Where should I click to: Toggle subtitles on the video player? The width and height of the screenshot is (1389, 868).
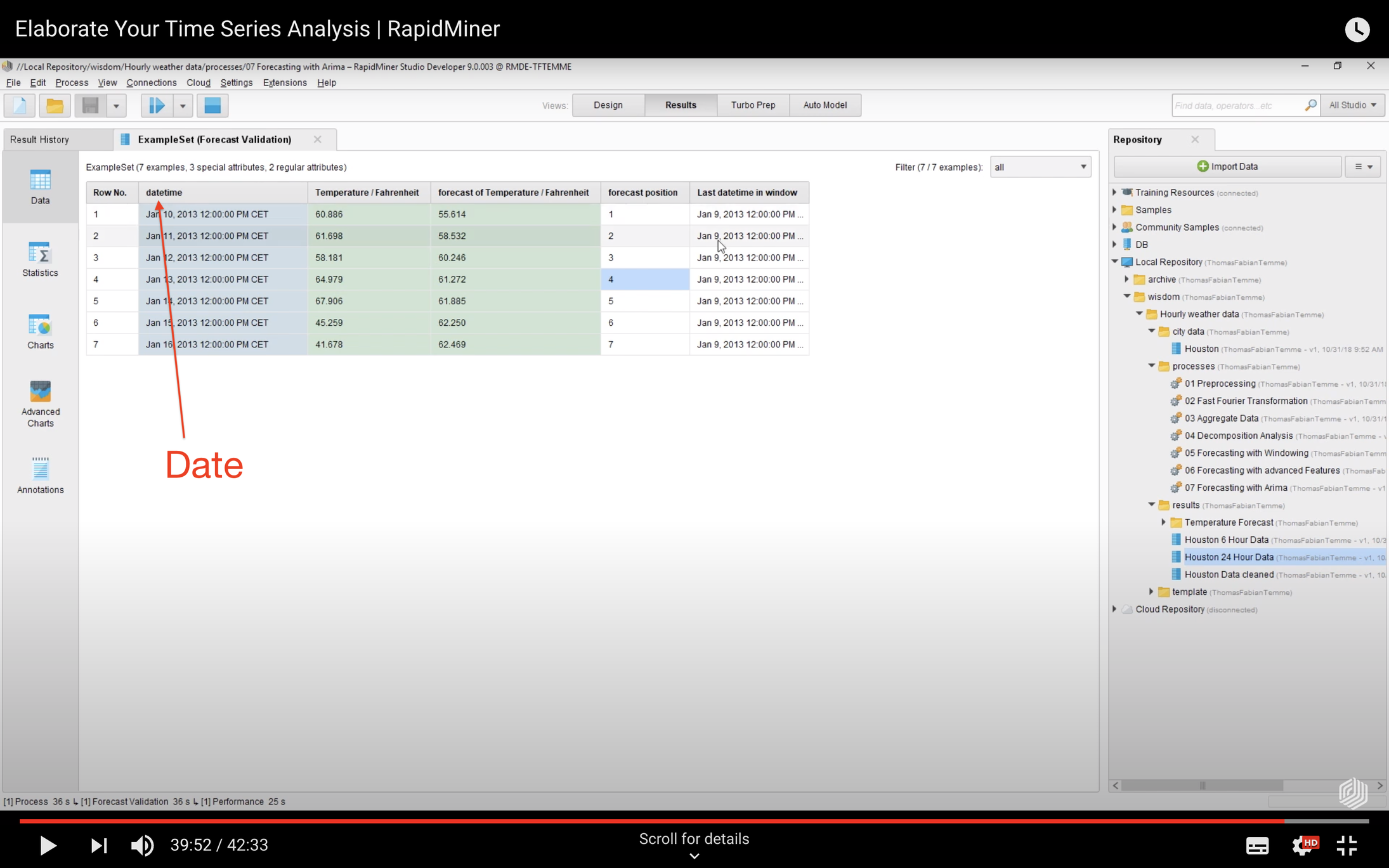(1257, 845)
